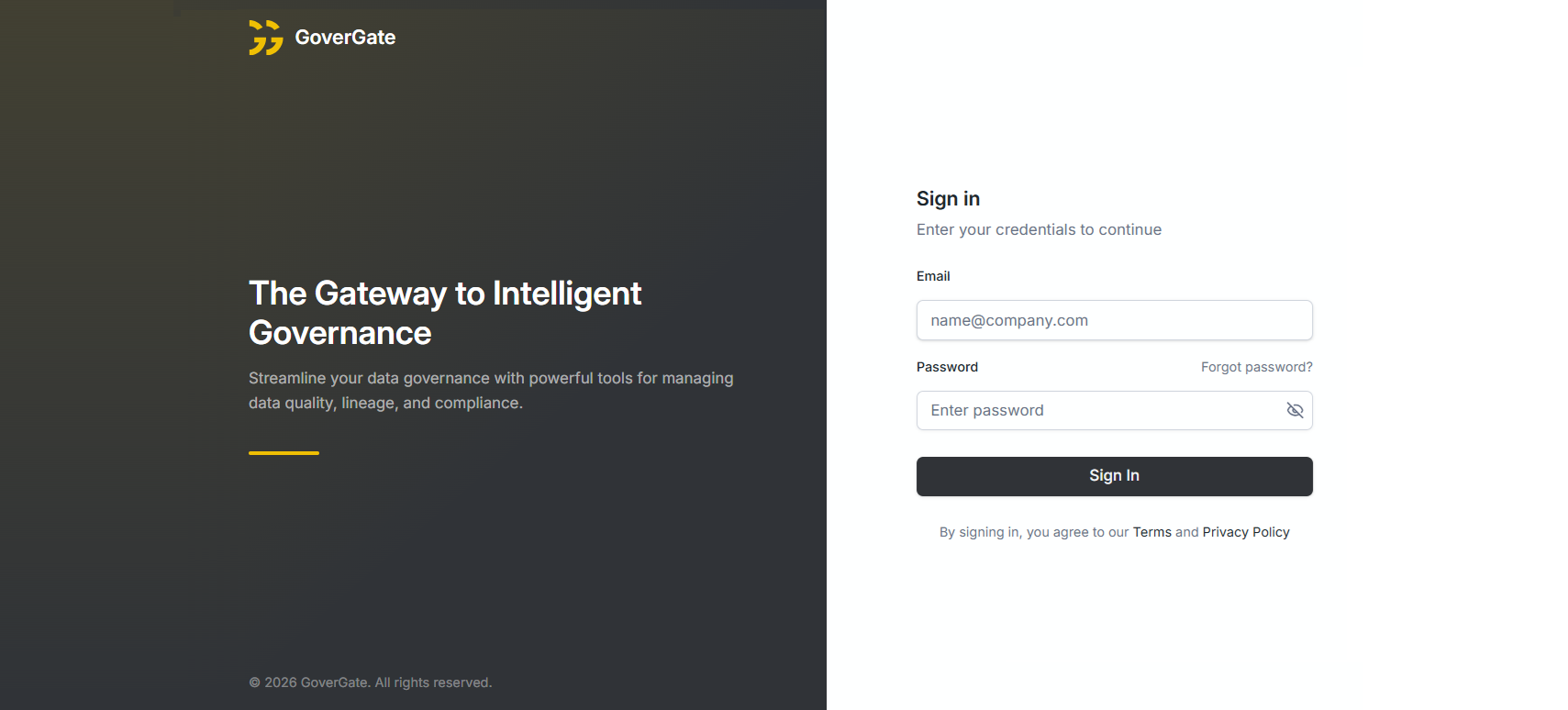Toggle password visibility eye icon
This screenshot has width=1568, height=710.
point(1295,410)
